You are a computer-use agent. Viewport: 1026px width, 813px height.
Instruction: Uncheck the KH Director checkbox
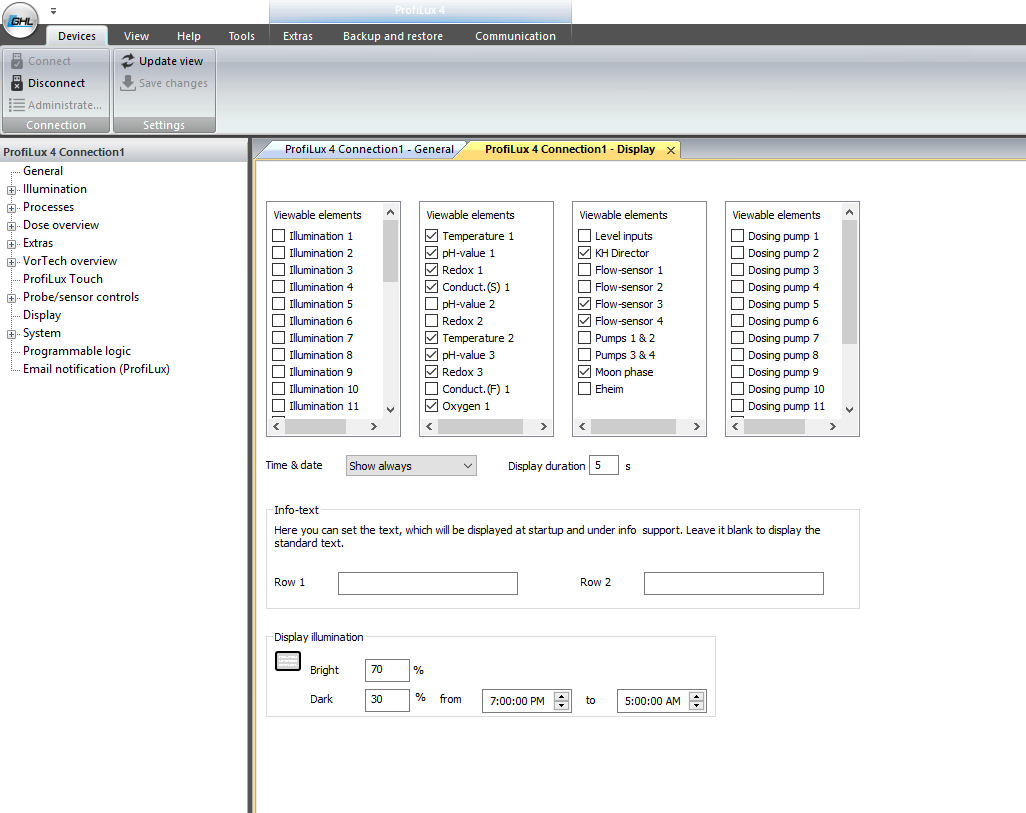584,253
